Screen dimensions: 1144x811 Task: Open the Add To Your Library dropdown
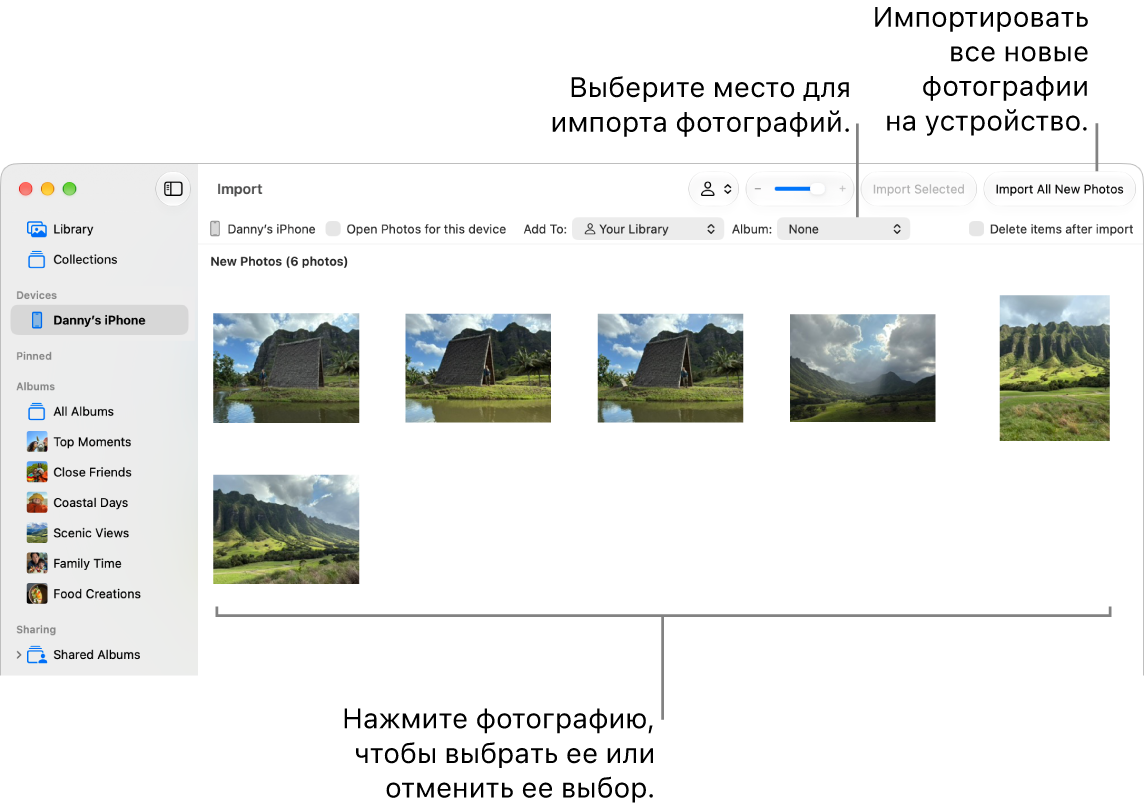pos(648,229)
